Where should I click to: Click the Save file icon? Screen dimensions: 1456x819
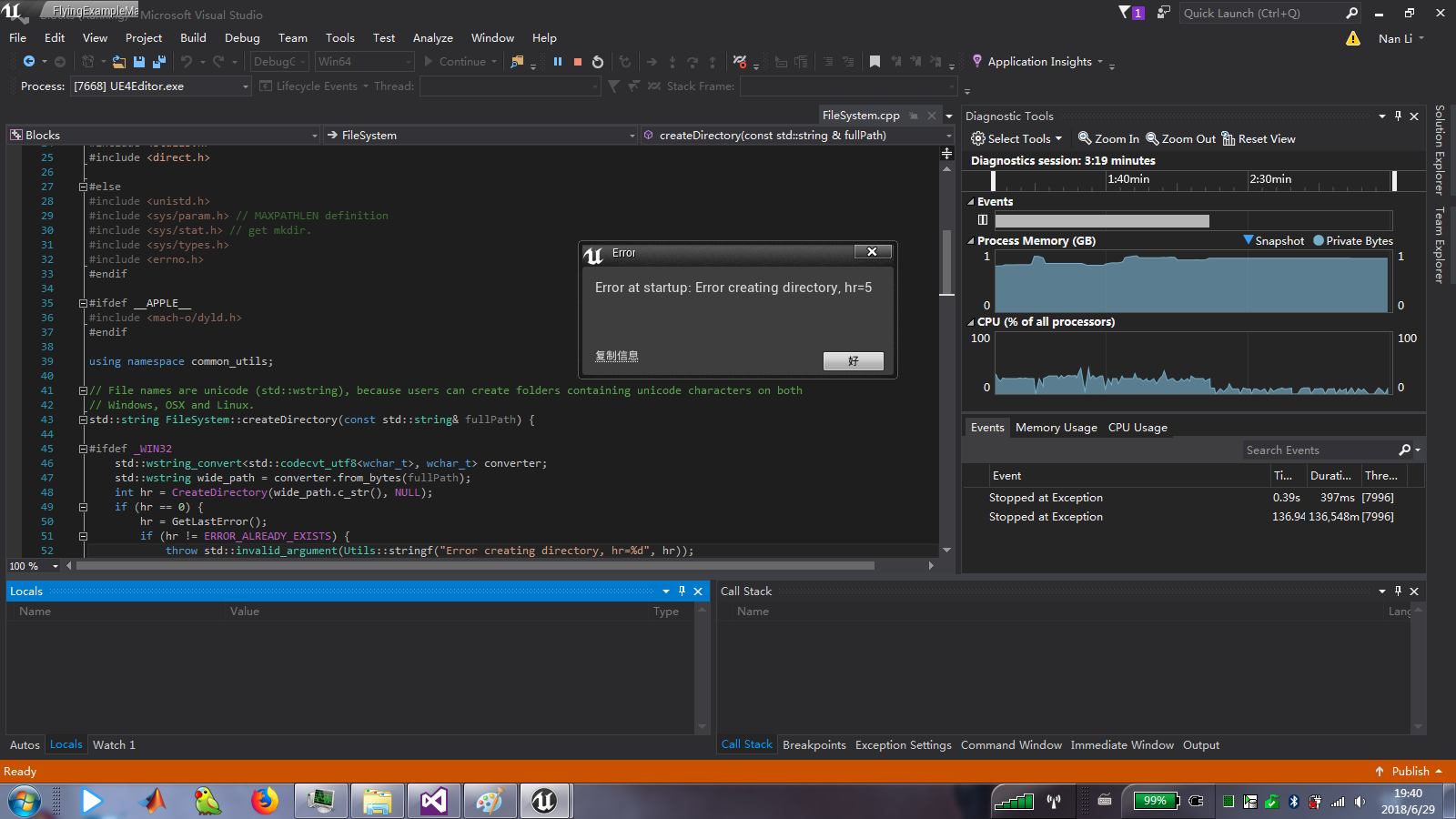[x=139, y=61]
